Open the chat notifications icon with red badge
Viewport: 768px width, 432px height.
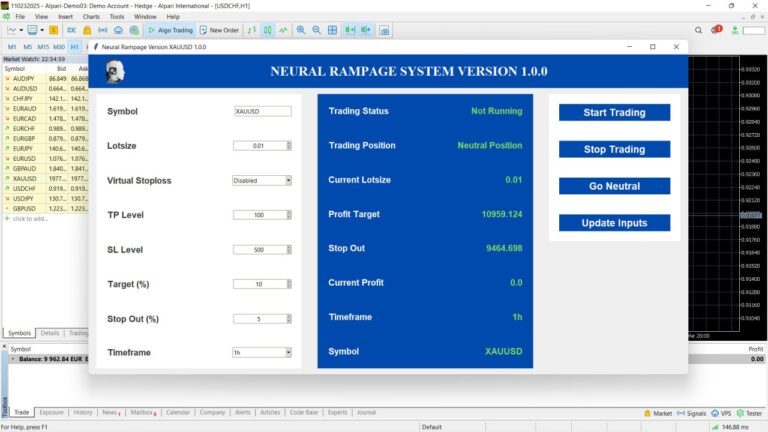(x=716, y=30)
